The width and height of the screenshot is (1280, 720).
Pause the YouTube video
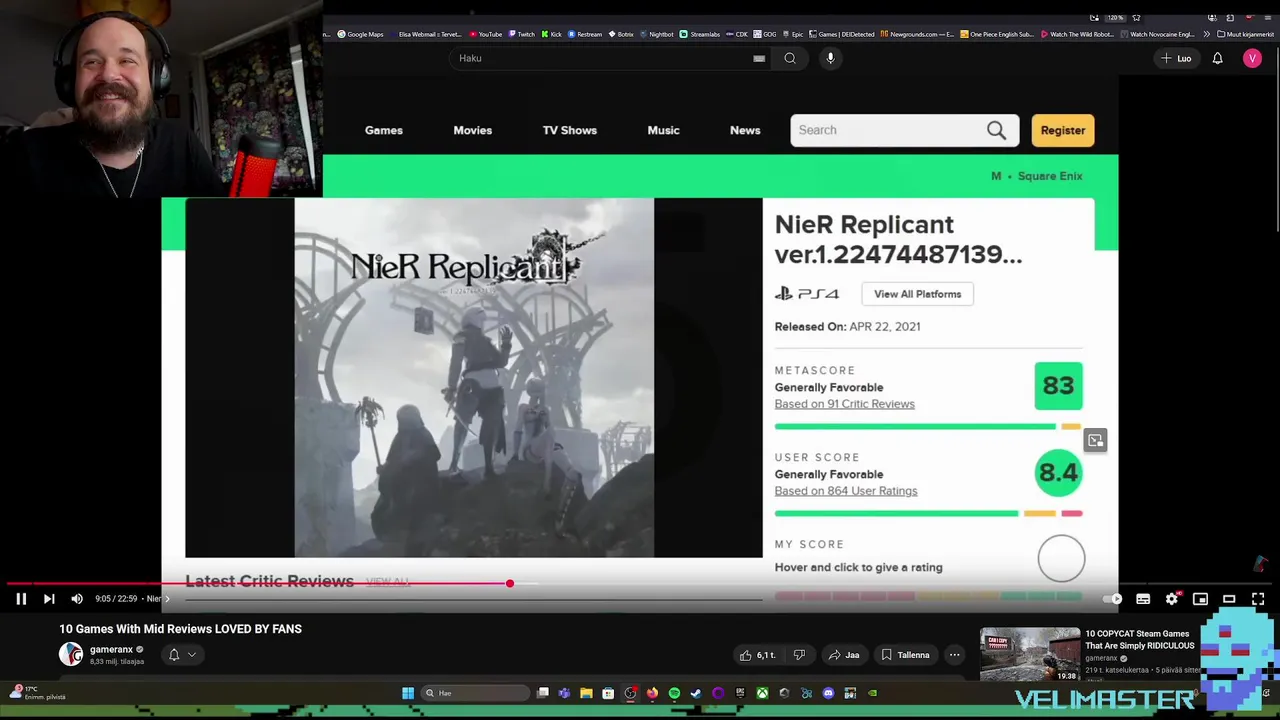[20, 598]
